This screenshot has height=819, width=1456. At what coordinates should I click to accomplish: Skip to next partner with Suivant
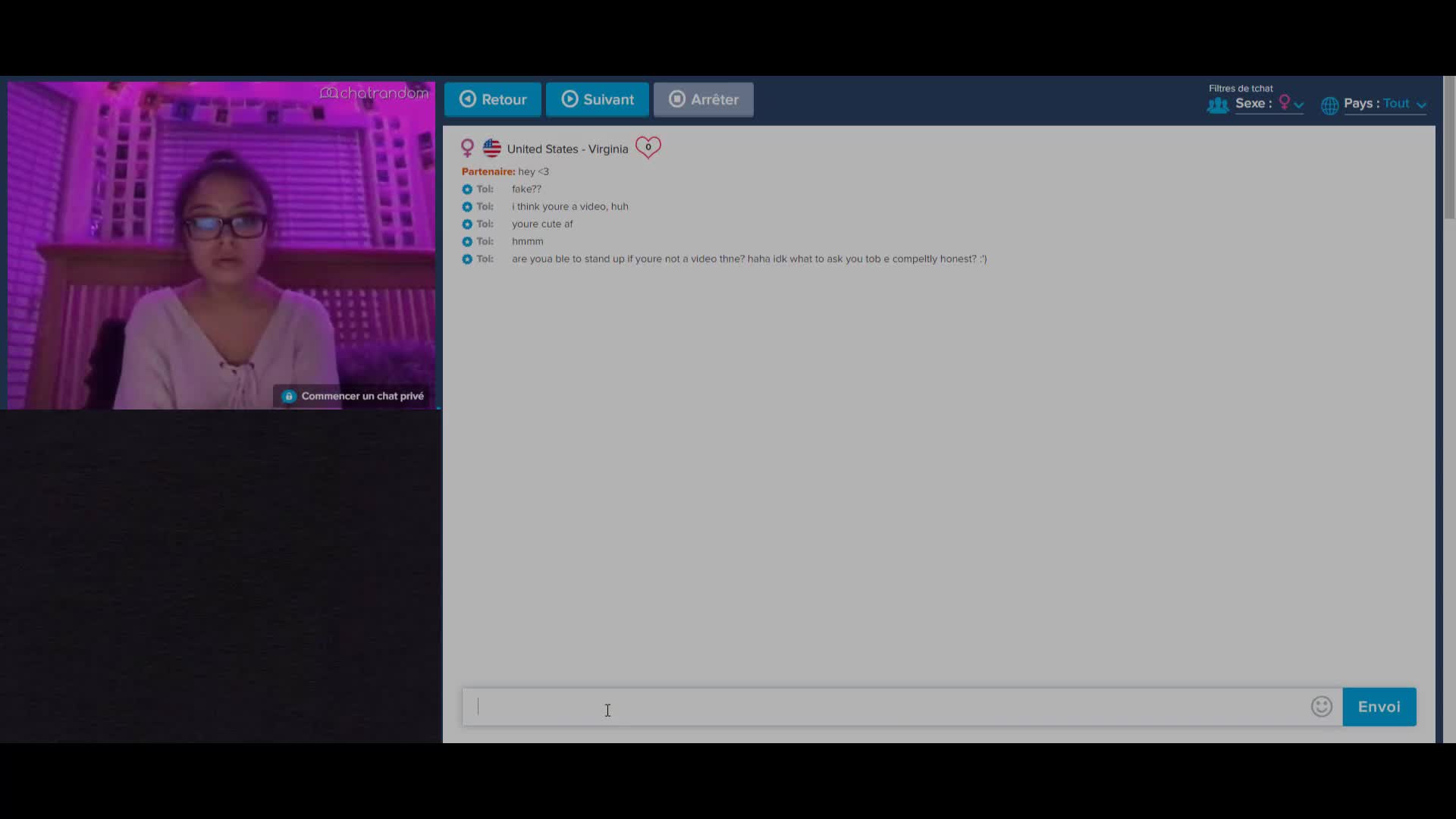click(598, 99)
